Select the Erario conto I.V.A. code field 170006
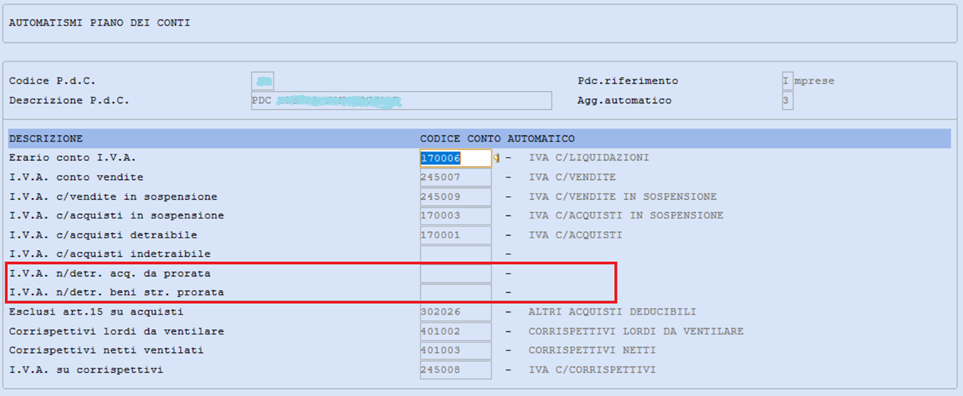Image resolution: width=963 pixels, height=396 pixels. tap(456, 158)
